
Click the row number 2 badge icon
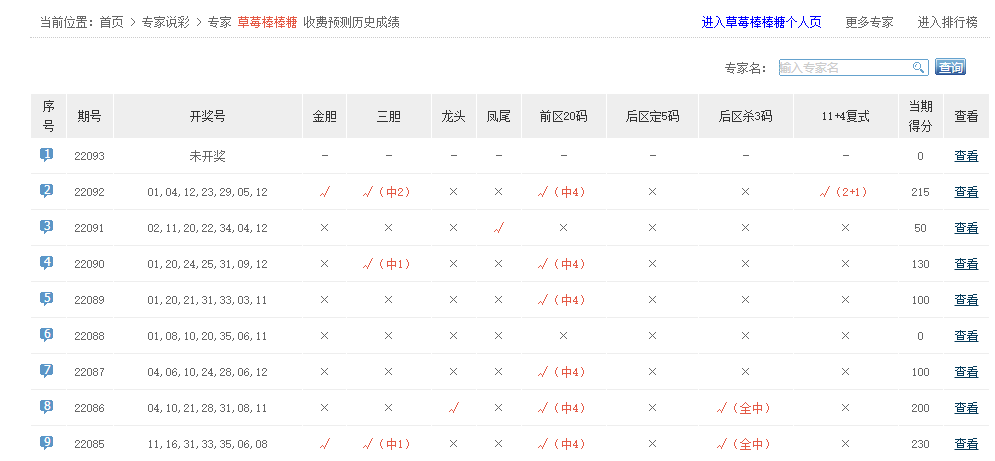(47, 191)
